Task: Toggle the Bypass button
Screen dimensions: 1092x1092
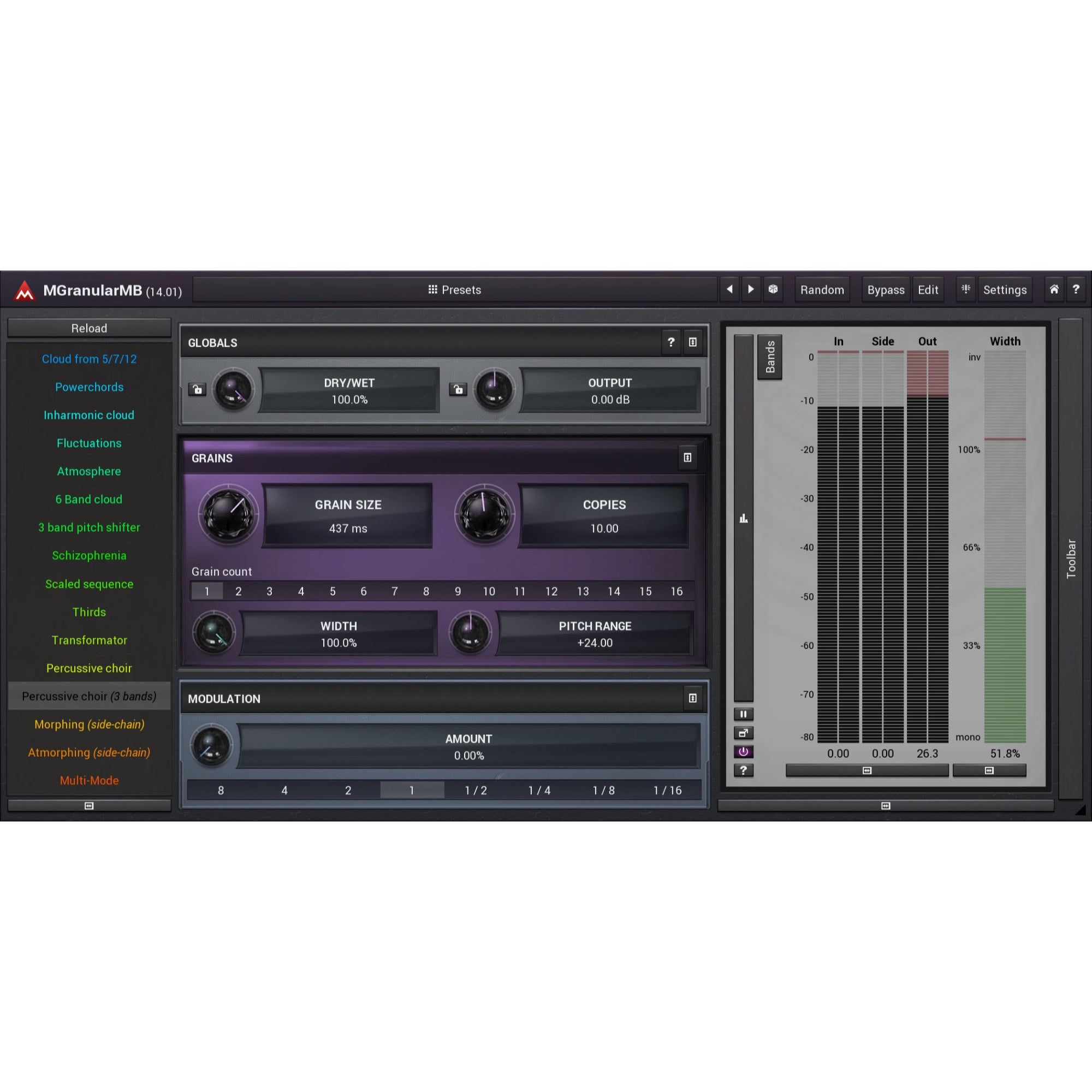Action: tap(886, 289)
